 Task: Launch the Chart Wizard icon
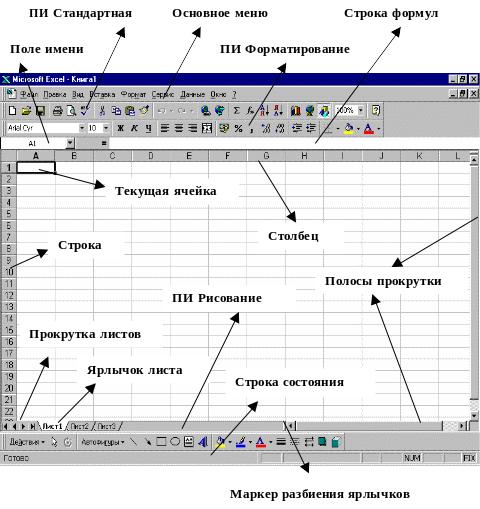[295, 111]
